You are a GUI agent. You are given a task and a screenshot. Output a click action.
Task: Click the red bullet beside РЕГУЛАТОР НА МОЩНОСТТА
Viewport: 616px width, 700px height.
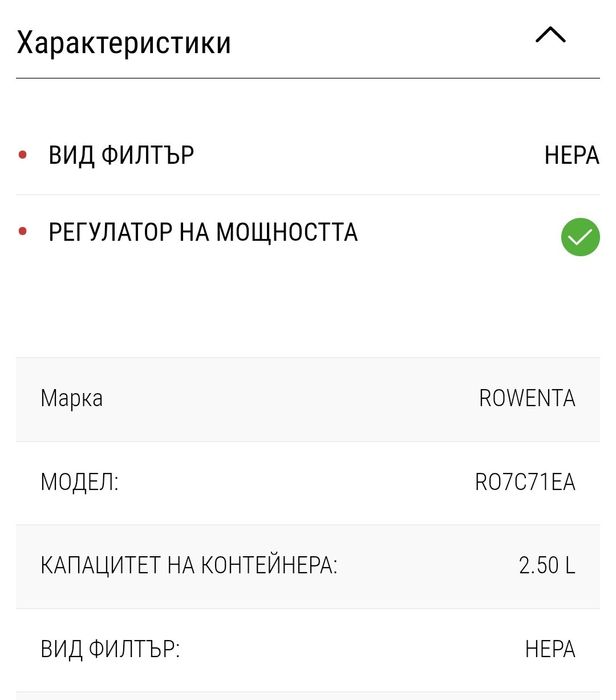click(23, 233)
